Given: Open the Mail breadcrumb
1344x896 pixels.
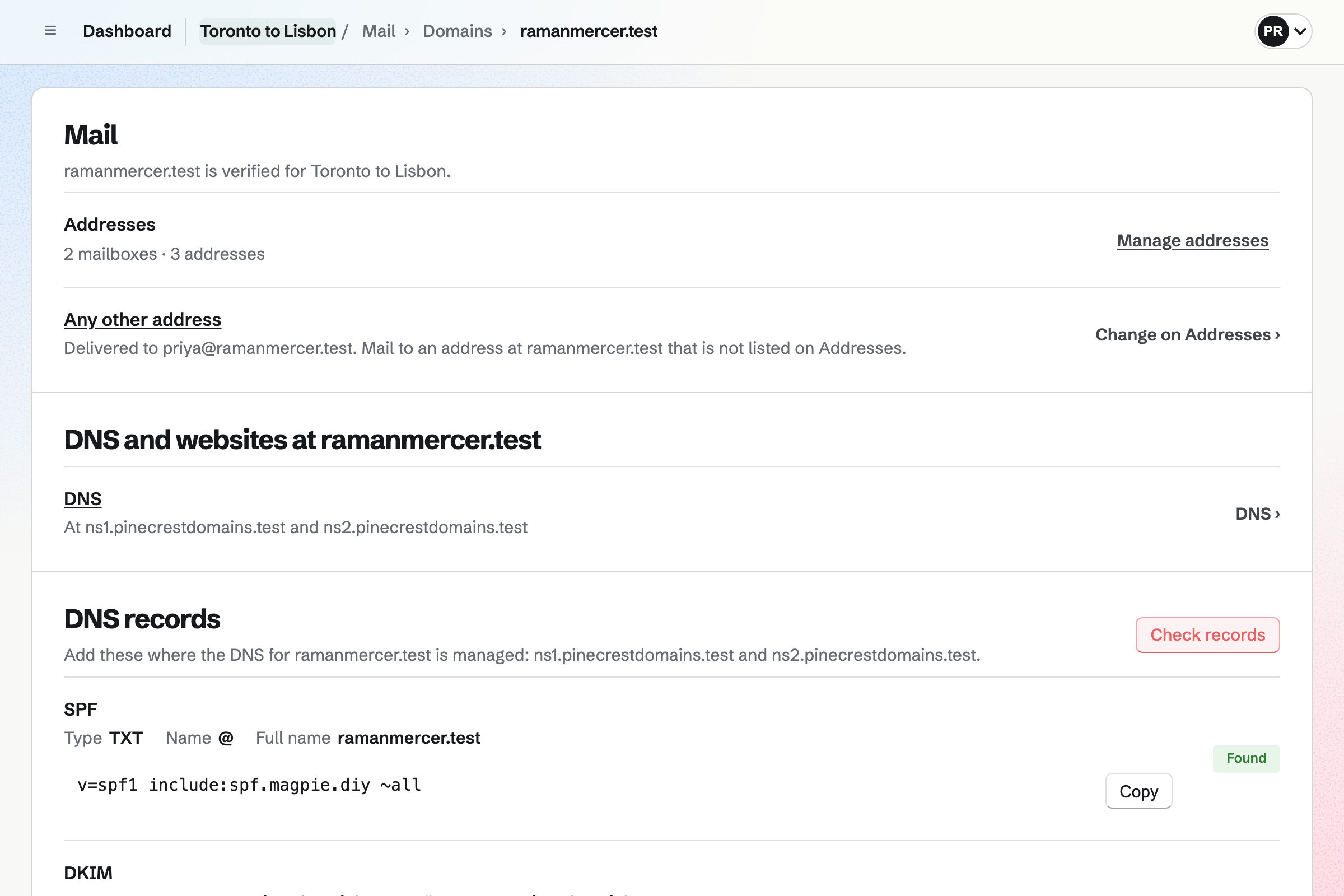Looking at the screenshot, I should pos(379,31).
